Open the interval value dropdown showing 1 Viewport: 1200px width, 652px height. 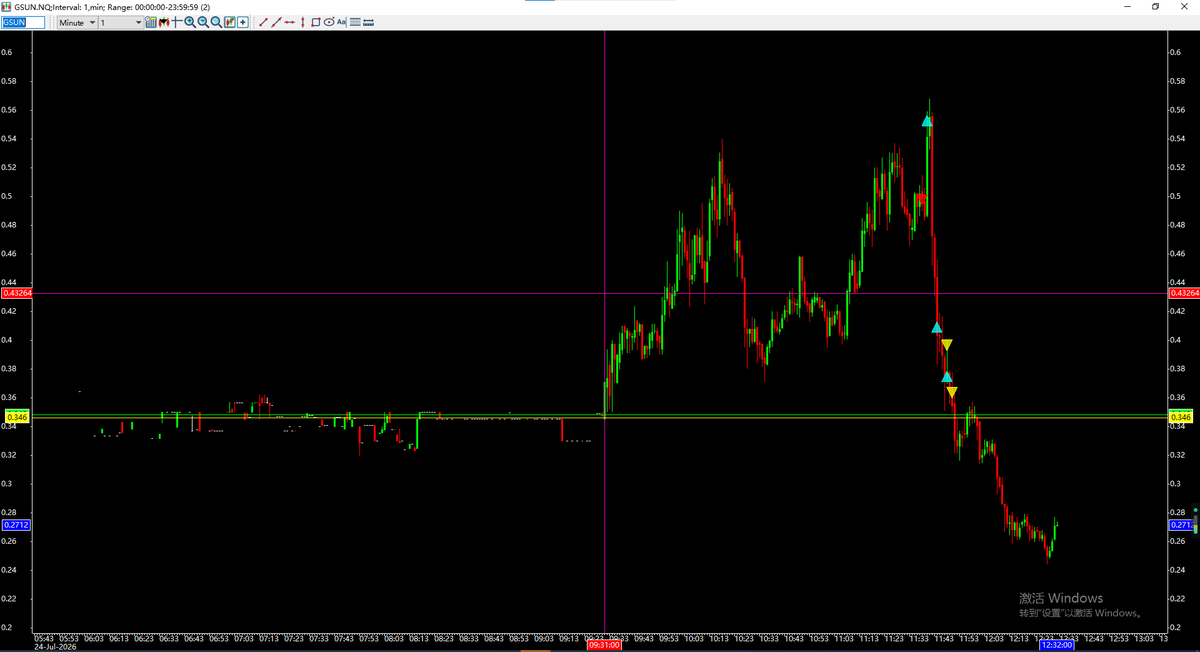(x=121, y=22)
